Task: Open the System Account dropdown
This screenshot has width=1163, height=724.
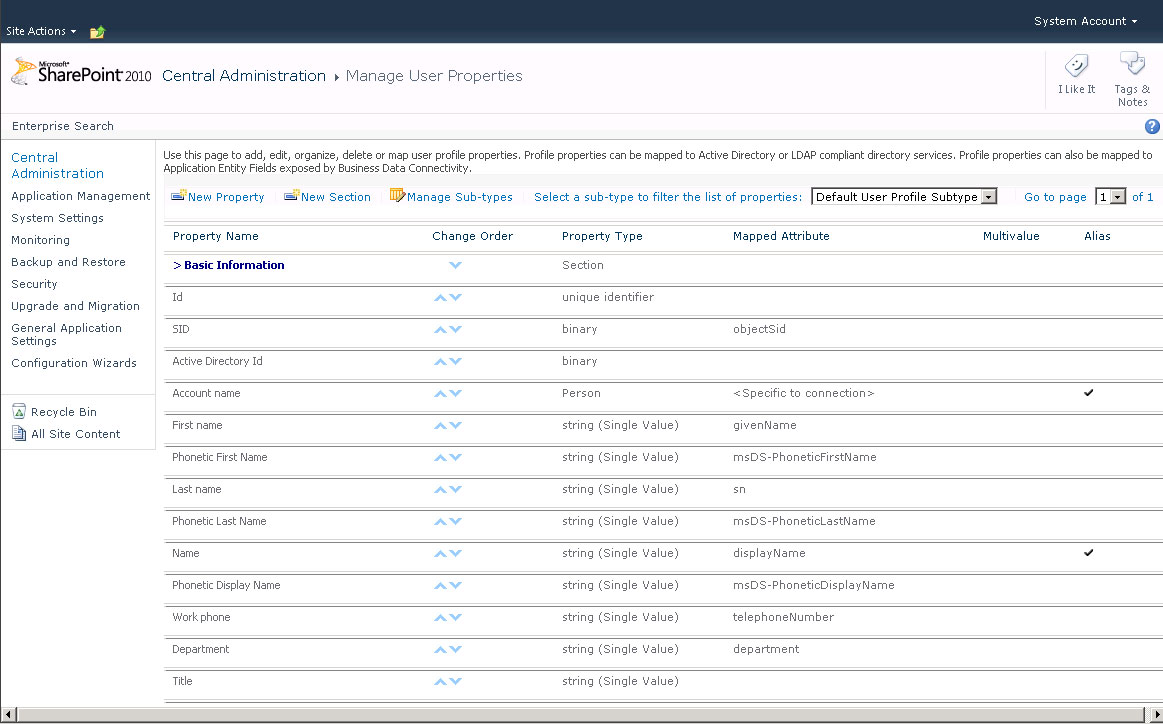Action: pos(1085,21)
